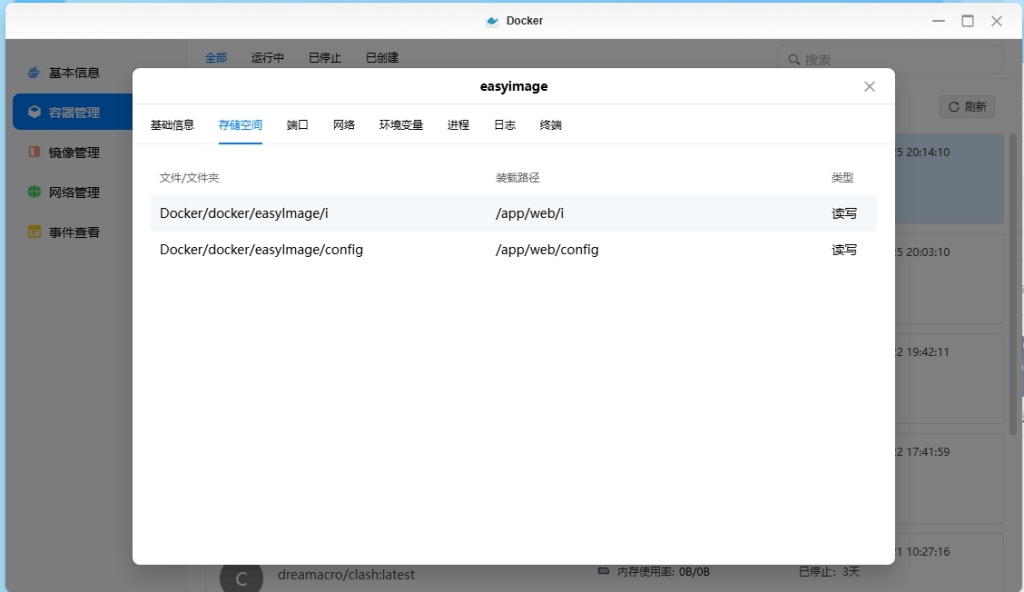Click the Docker whale title icon
The width and height of the screenshot is (1024, 592).
tap(492, 21)
